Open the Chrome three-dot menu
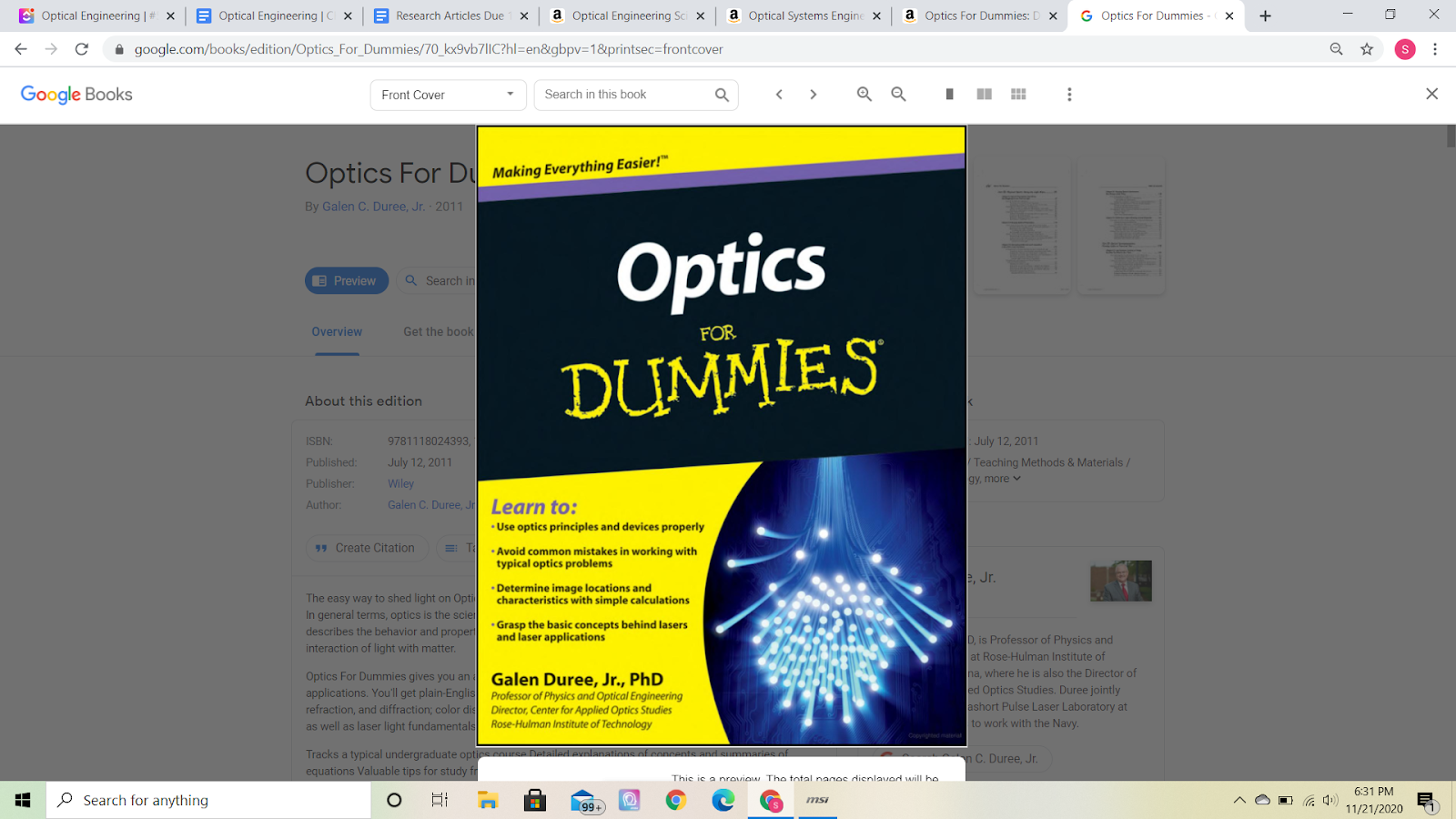This screenshot has width=1456, height=819. pyautogui.click(x=1435, y=49)
